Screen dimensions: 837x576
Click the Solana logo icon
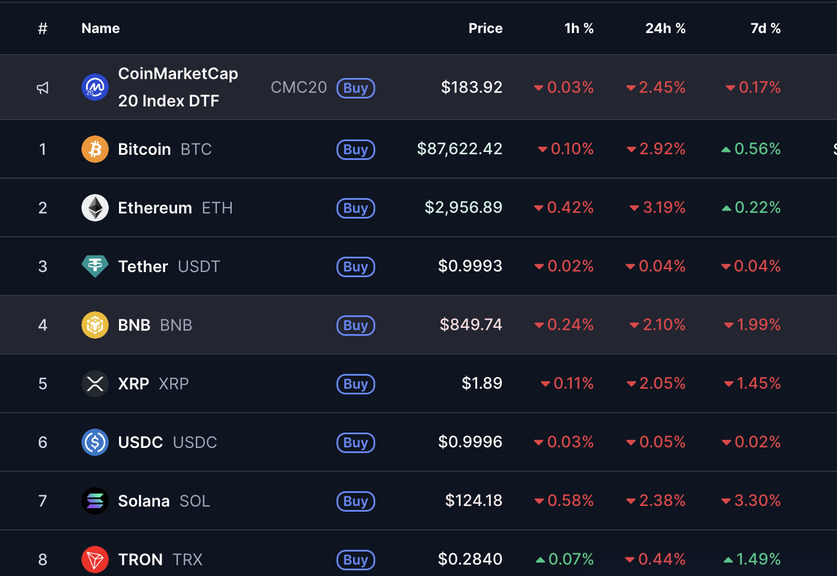coord(95,501)
